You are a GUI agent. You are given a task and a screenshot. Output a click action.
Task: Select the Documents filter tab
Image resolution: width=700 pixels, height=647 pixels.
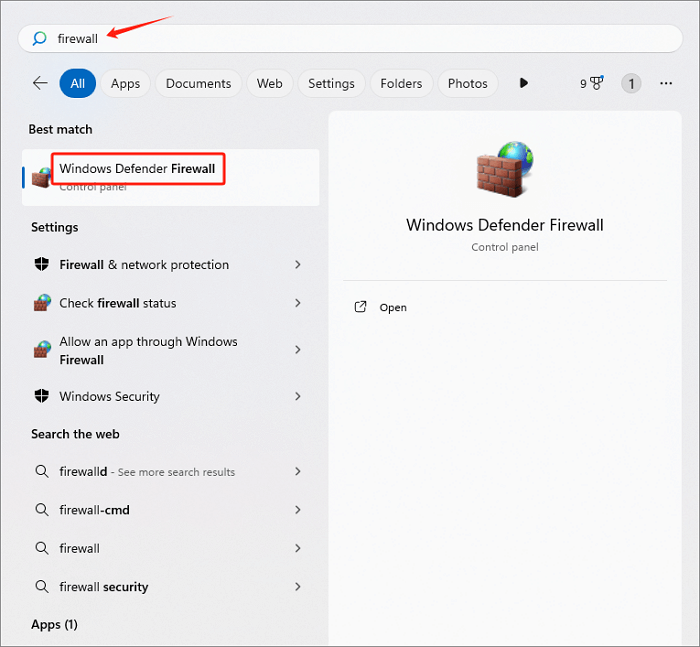tap(198, 84)
